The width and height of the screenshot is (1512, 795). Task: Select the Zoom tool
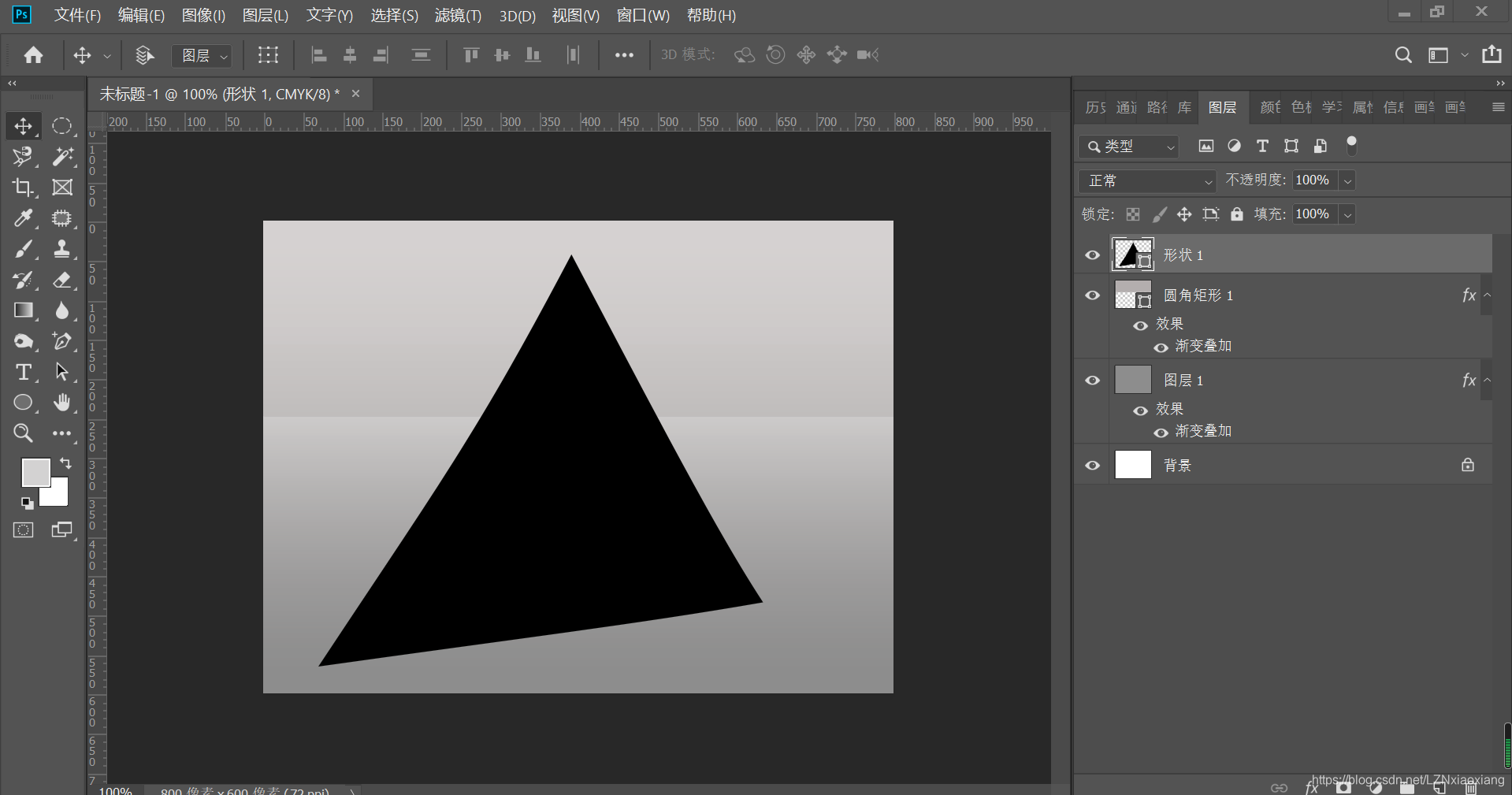(23, 433)
